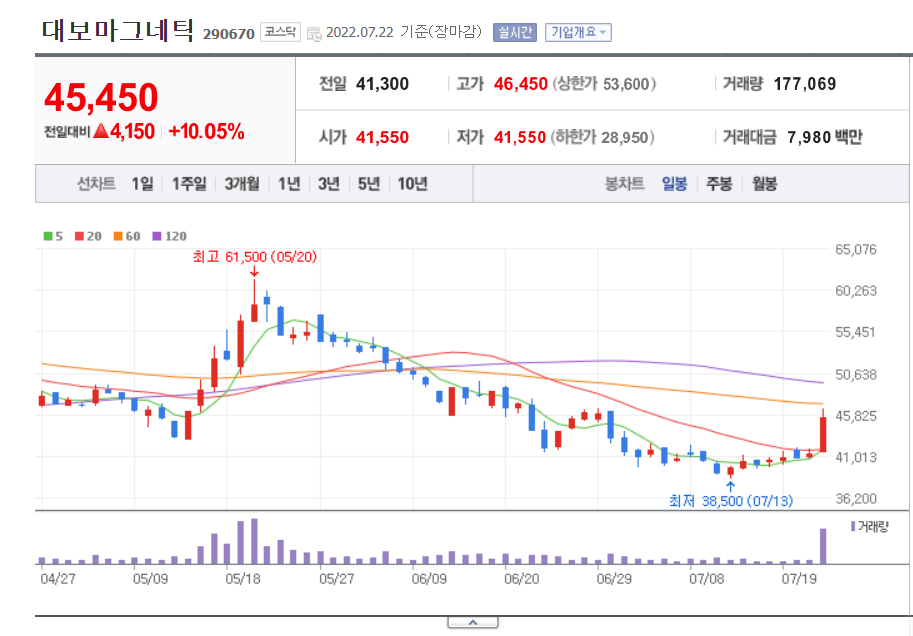Switch to 주봉 weekly candle chart

point(719,184)
